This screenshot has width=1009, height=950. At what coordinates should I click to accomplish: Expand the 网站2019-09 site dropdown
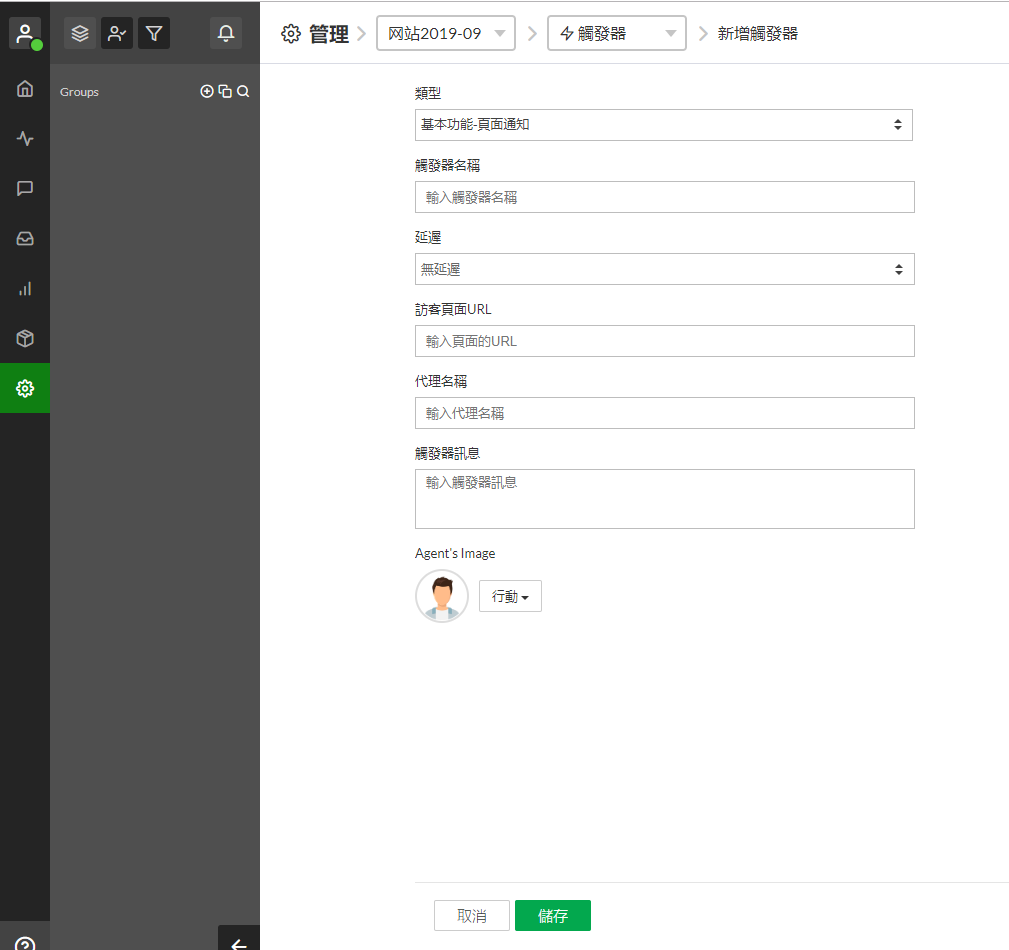pyautogui.click(x=446, y=33)
